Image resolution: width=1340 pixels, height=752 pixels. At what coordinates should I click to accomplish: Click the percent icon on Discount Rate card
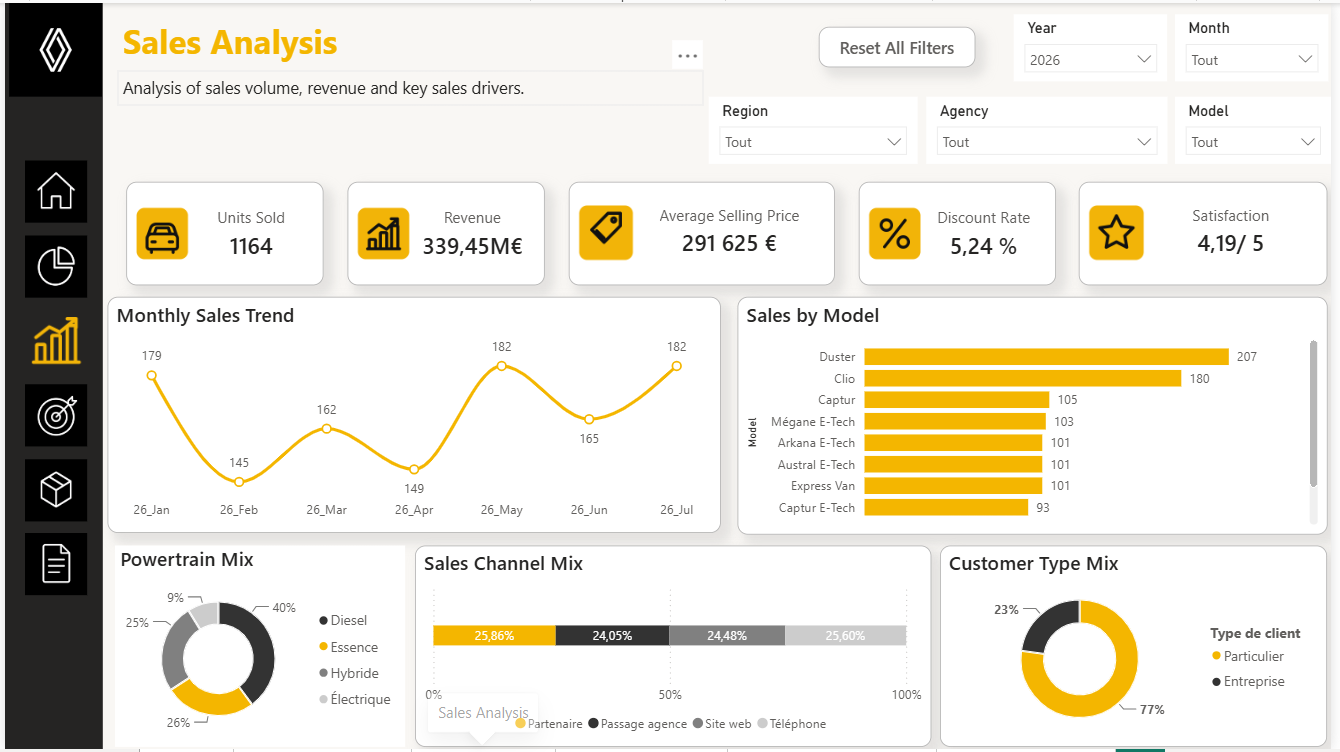click(895, 234)
